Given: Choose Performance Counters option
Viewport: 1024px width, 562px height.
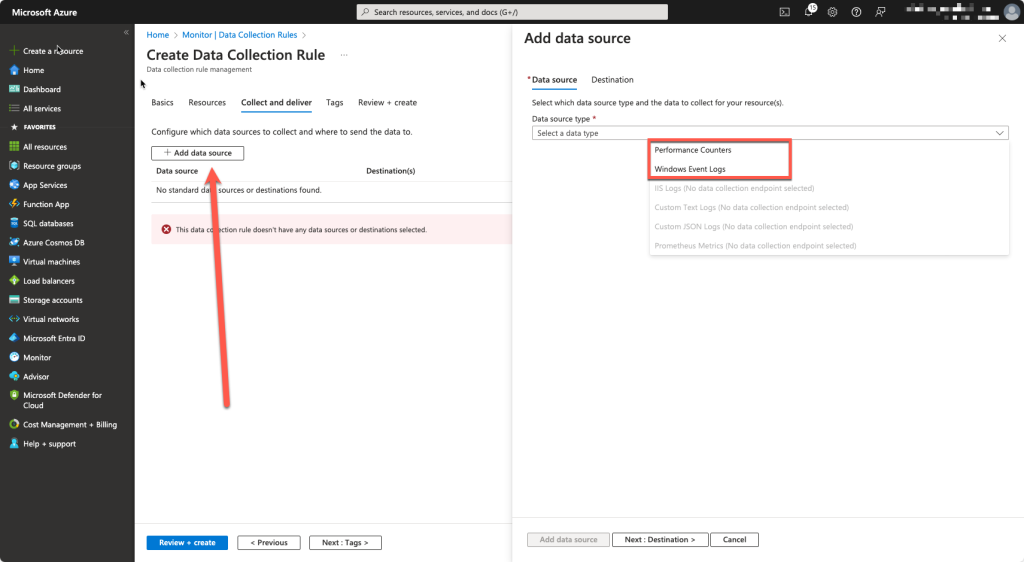Looking at the screenshot, I should click(x=692, y=150).
